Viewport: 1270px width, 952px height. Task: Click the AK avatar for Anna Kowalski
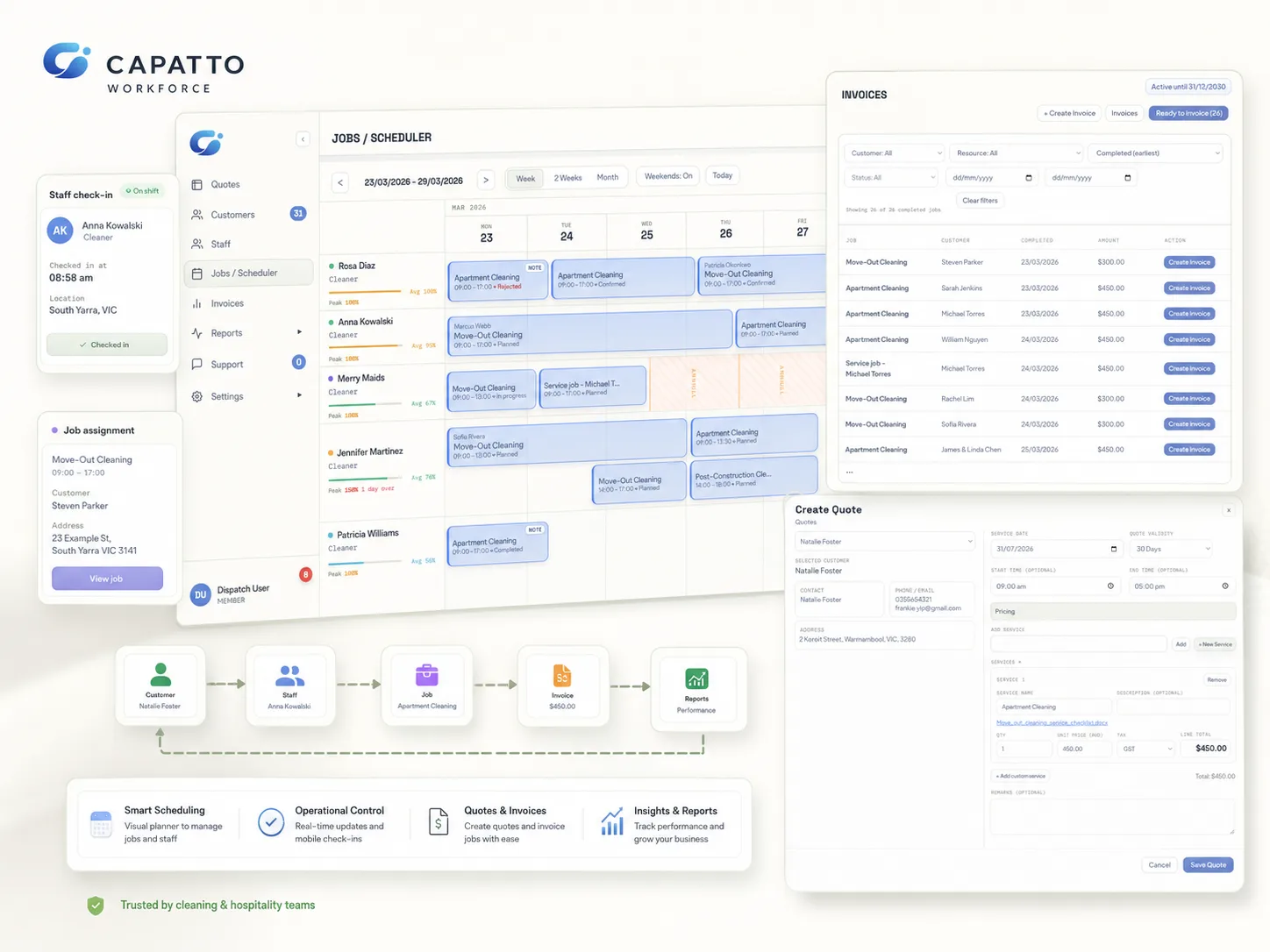click(60, 231)
